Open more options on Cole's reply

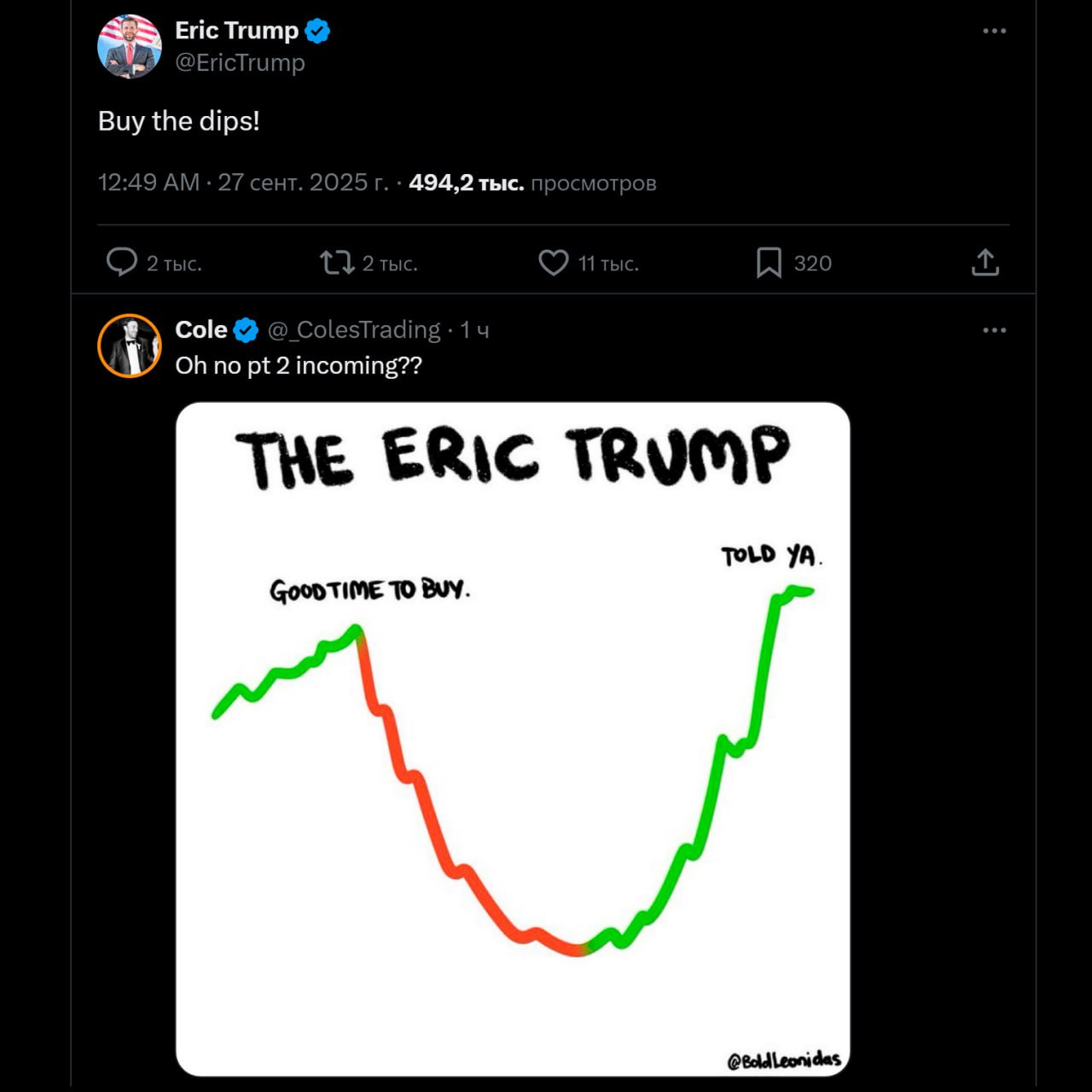pyautogui.click(x=994, y=330)
